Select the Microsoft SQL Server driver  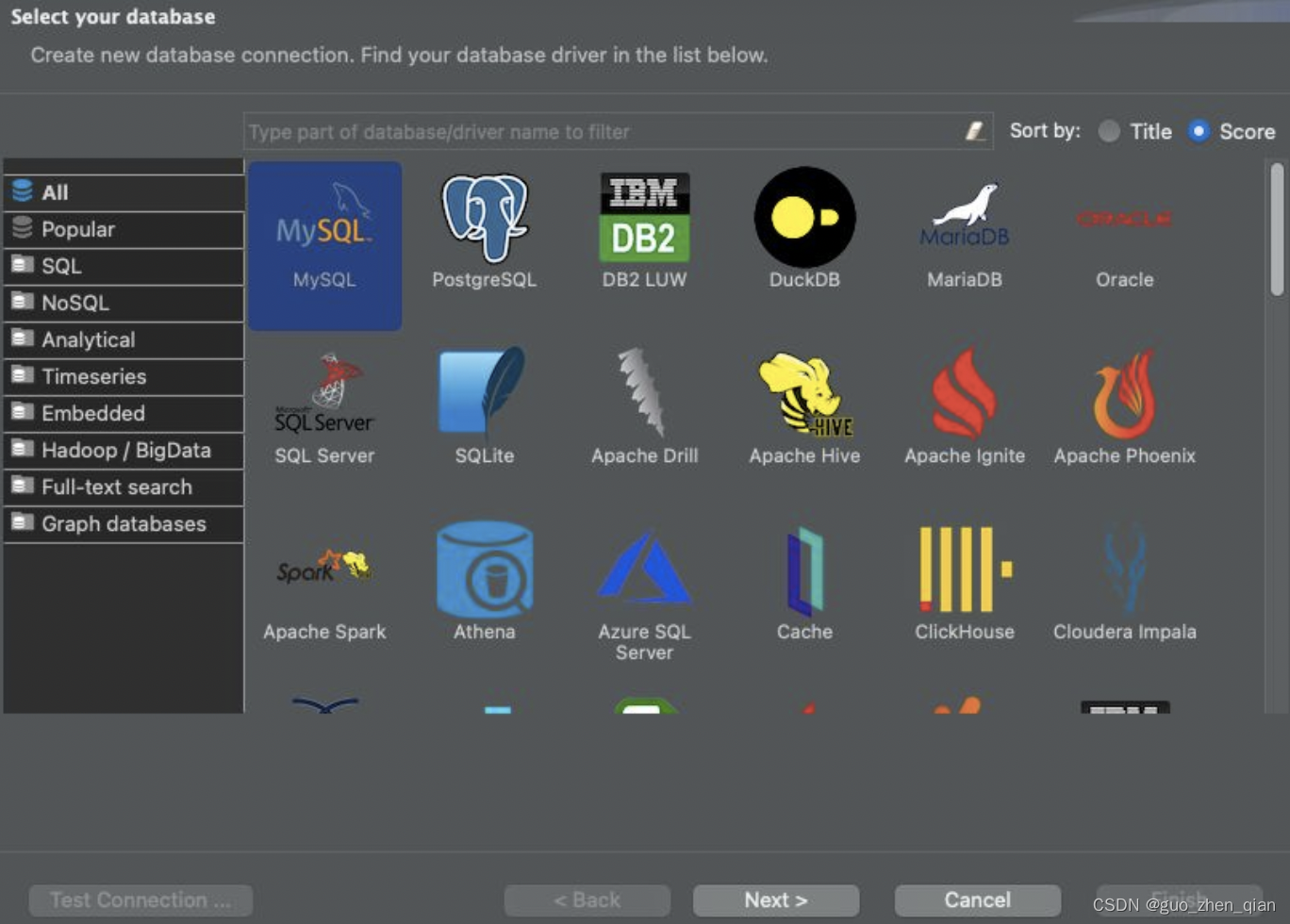pyautogui.click(x=324, y=408)
